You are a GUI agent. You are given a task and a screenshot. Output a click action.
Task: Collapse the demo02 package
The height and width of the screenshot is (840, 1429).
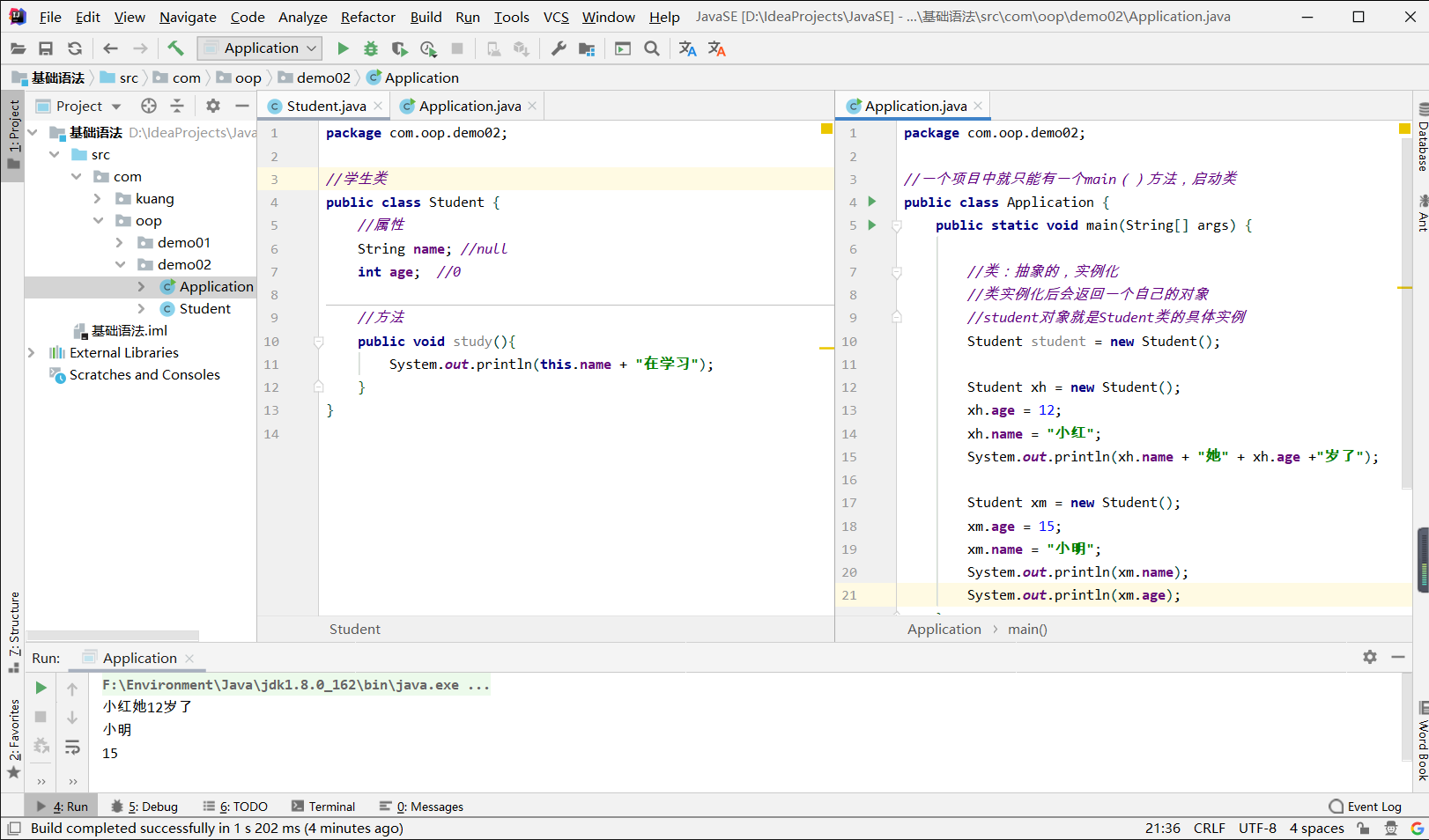121,264
